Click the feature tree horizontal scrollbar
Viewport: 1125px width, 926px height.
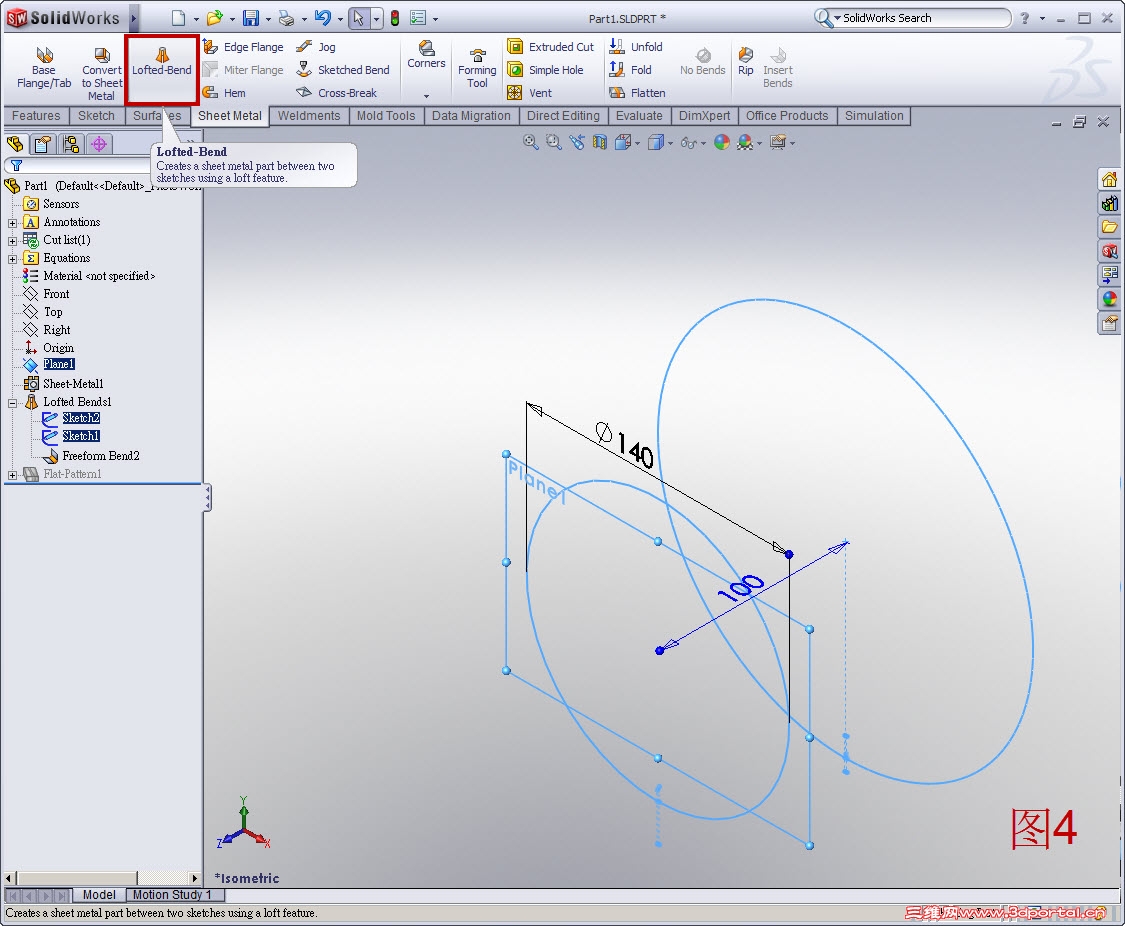[x=102, y=878]
